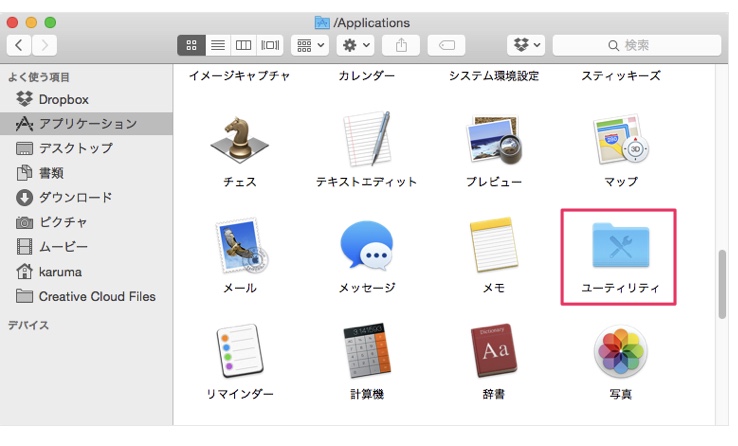Viewport: 738px width, 446px height.
Task: Switch to list view mode
Action: coord(217,45)
